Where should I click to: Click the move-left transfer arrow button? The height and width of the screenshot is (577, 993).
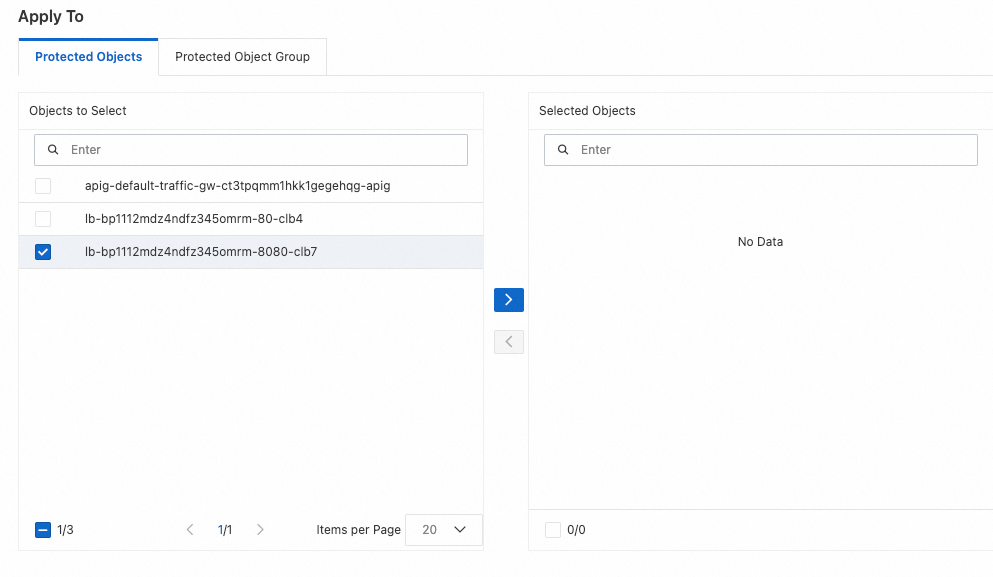pos(509,342)
